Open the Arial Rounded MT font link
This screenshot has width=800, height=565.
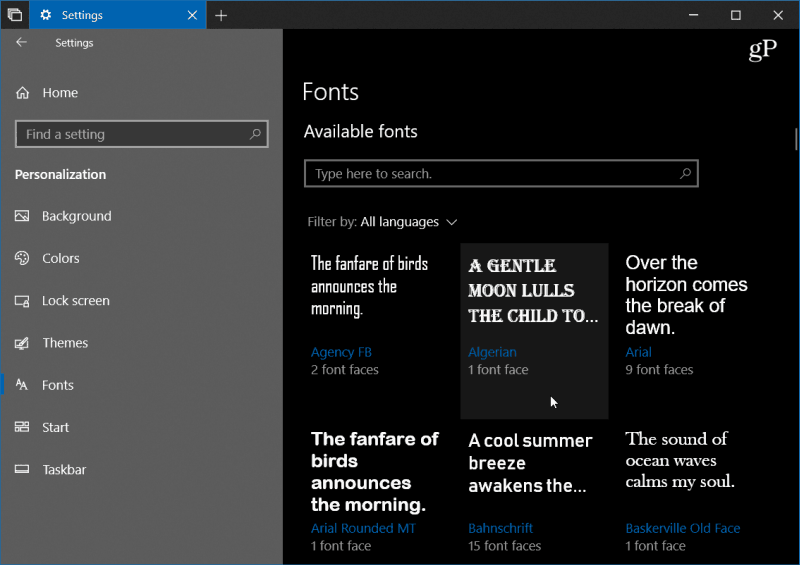[363, 528]
